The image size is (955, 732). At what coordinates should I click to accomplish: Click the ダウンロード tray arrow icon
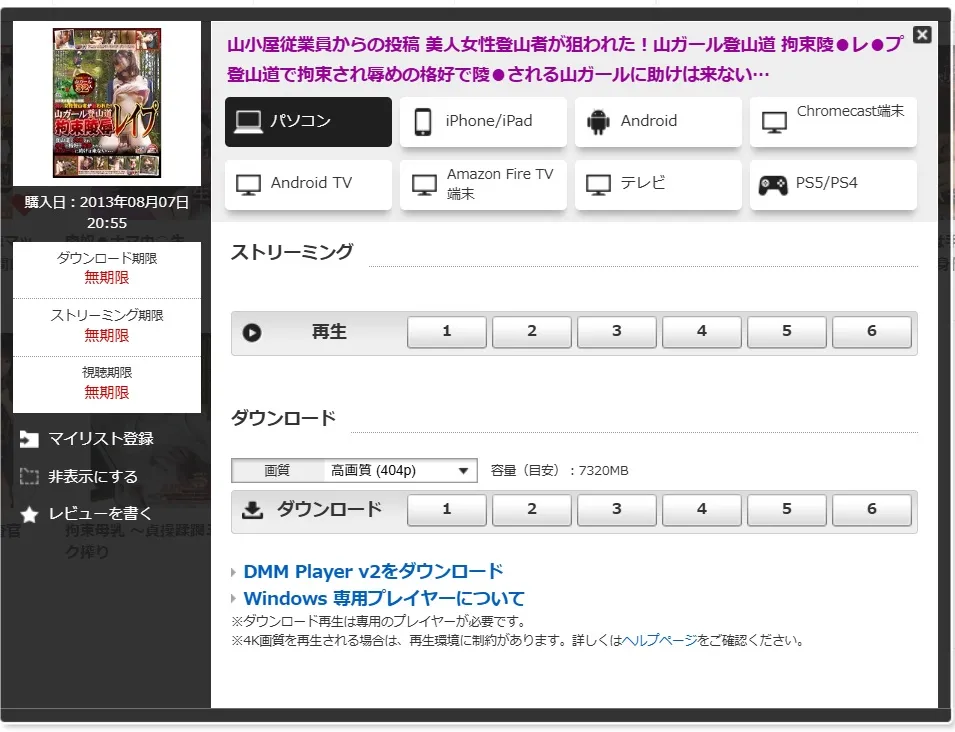(x=252, y=510)
